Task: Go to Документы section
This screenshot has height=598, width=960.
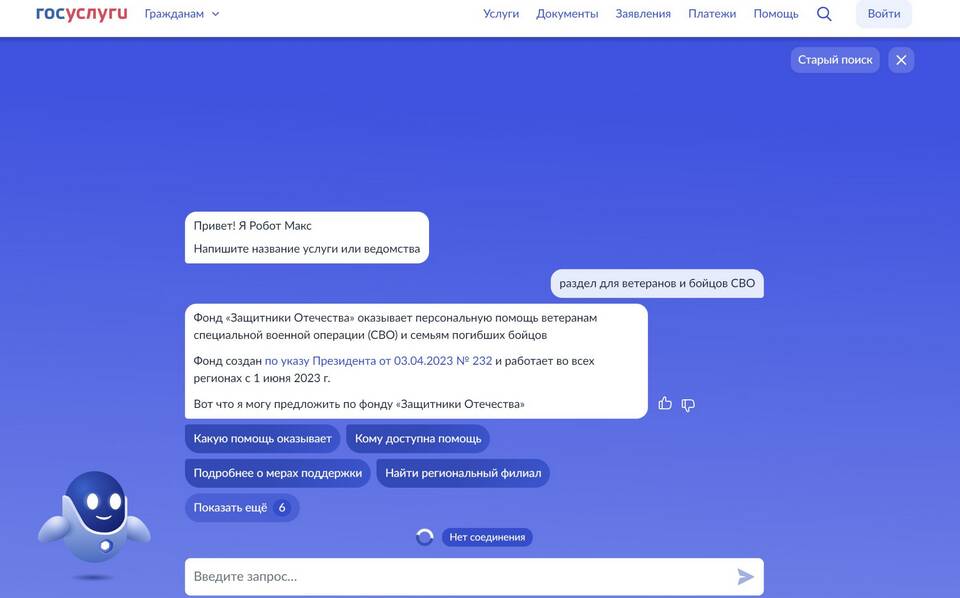Action: pyautogui.click(x=567, y=13)
